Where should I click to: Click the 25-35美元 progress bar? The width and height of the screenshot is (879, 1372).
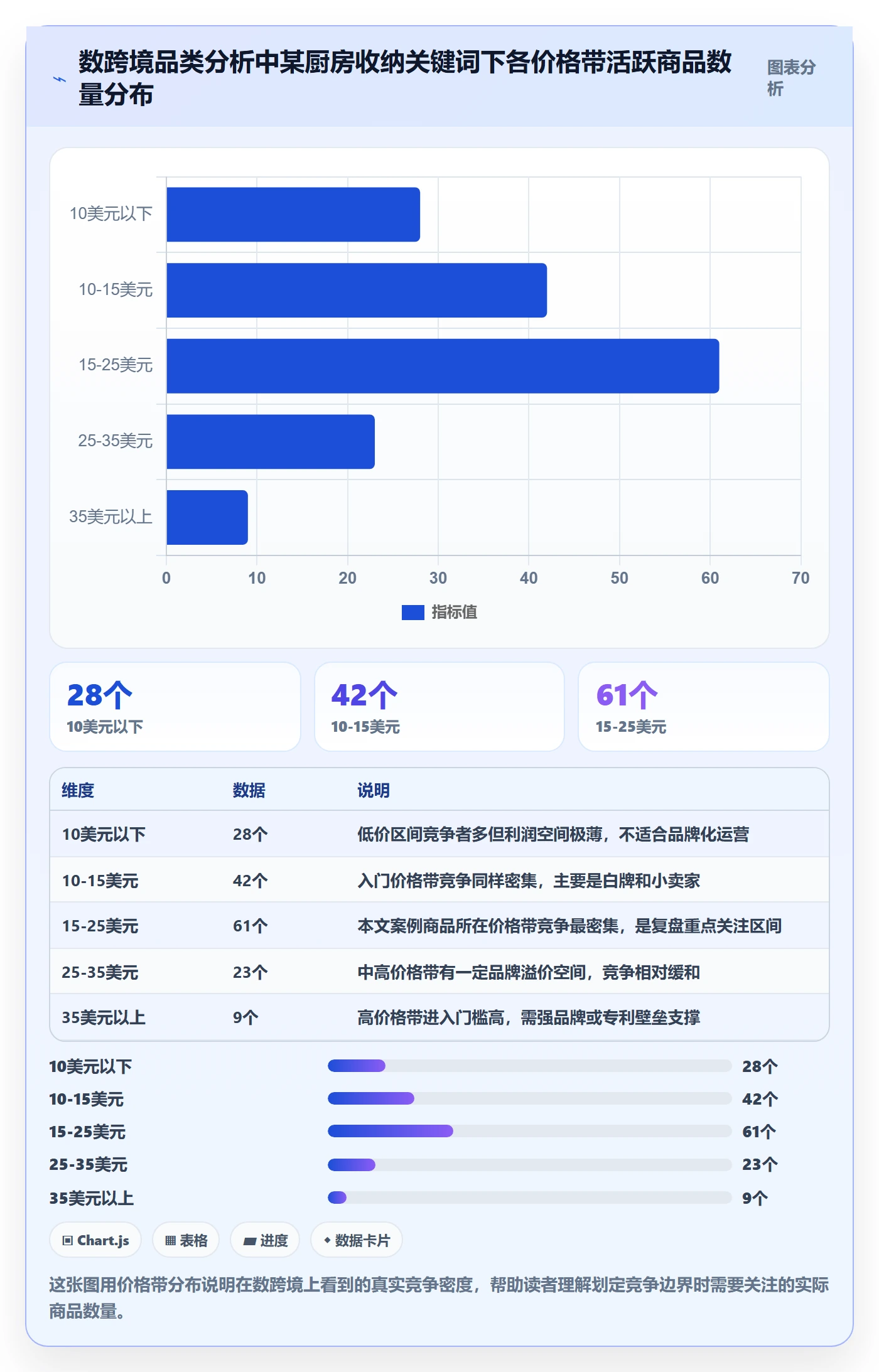(x=530, y=1165)
